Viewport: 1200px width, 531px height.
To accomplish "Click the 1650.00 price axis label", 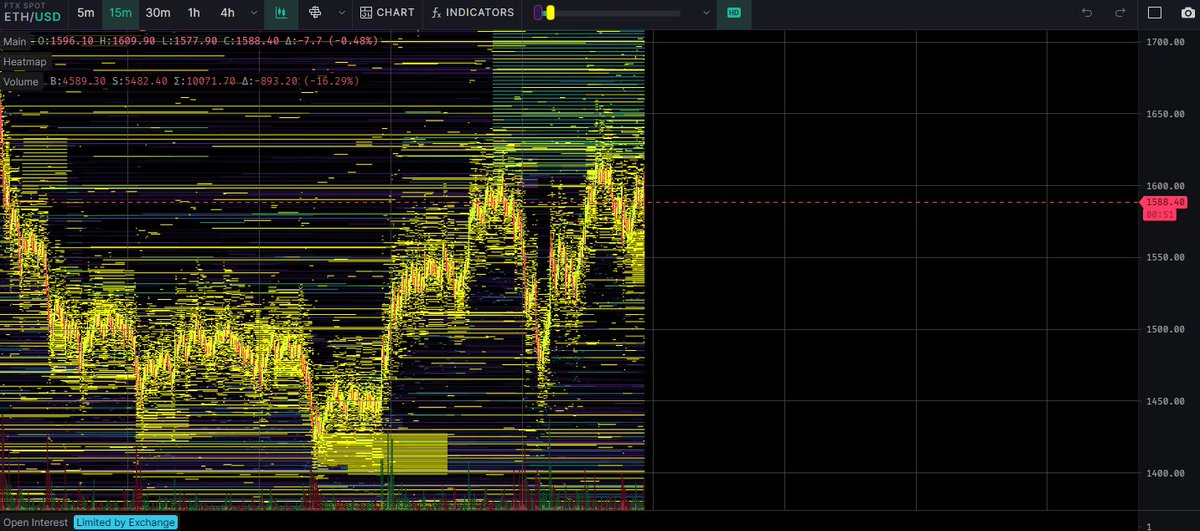I will (1164, 114).
